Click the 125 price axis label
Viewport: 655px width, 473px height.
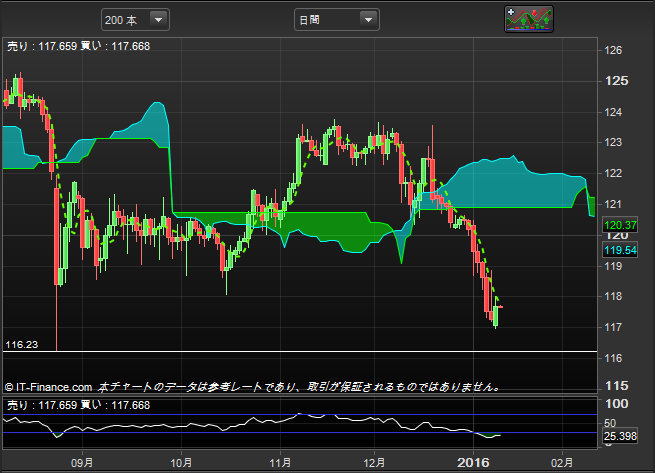[617, 81]
